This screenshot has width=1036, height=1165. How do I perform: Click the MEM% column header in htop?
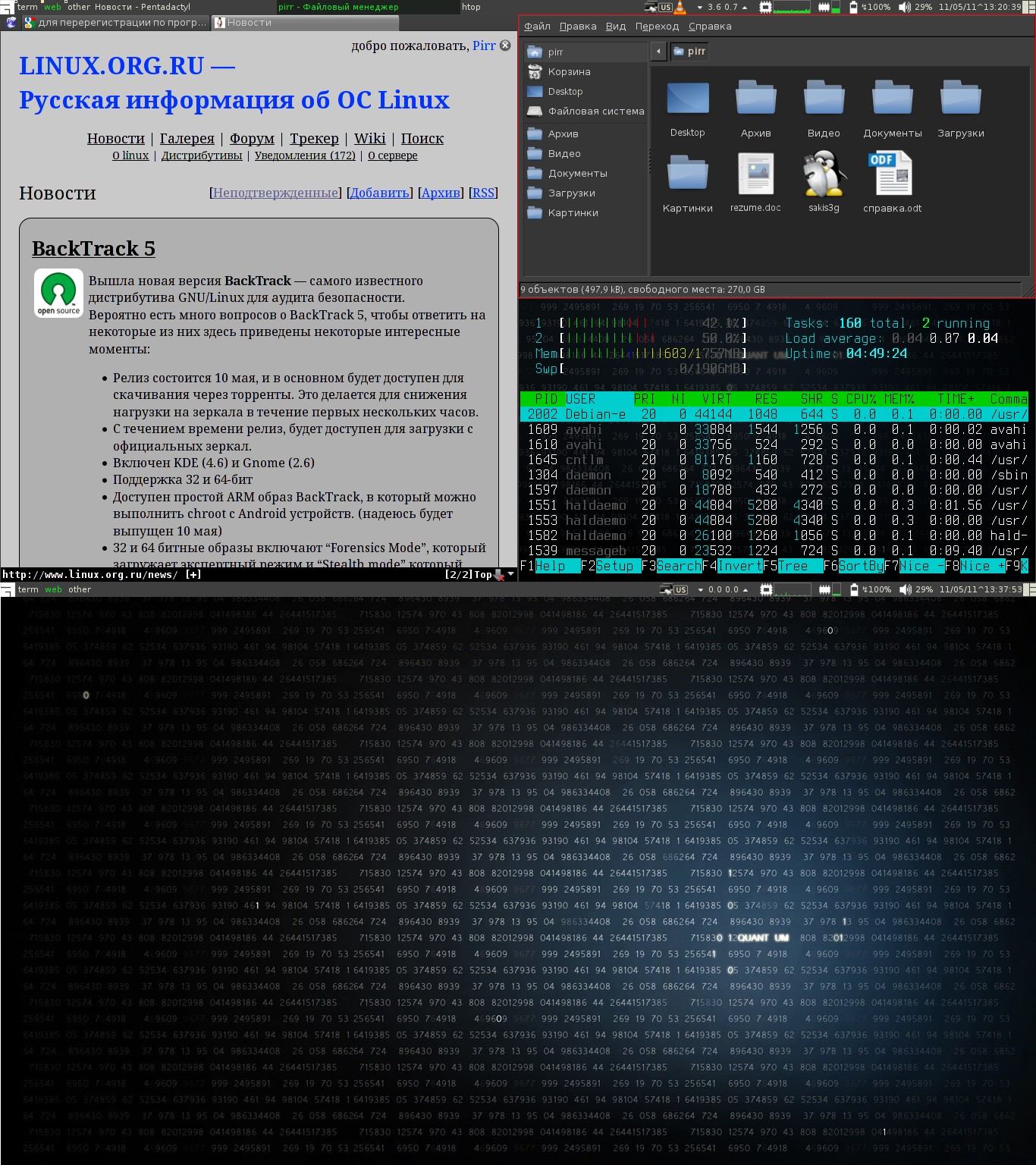coord(899,399)
